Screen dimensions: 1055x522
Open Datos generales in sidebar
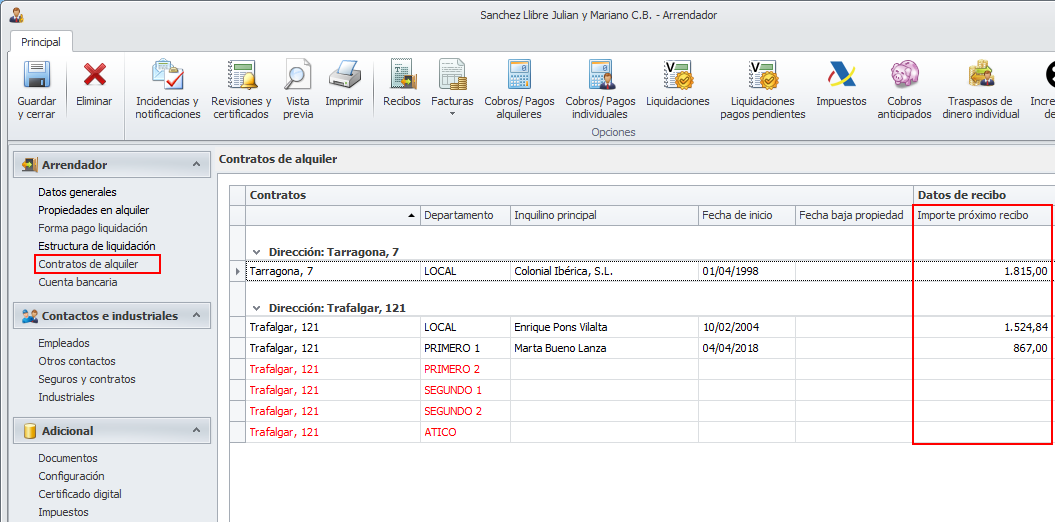point(77,192)
